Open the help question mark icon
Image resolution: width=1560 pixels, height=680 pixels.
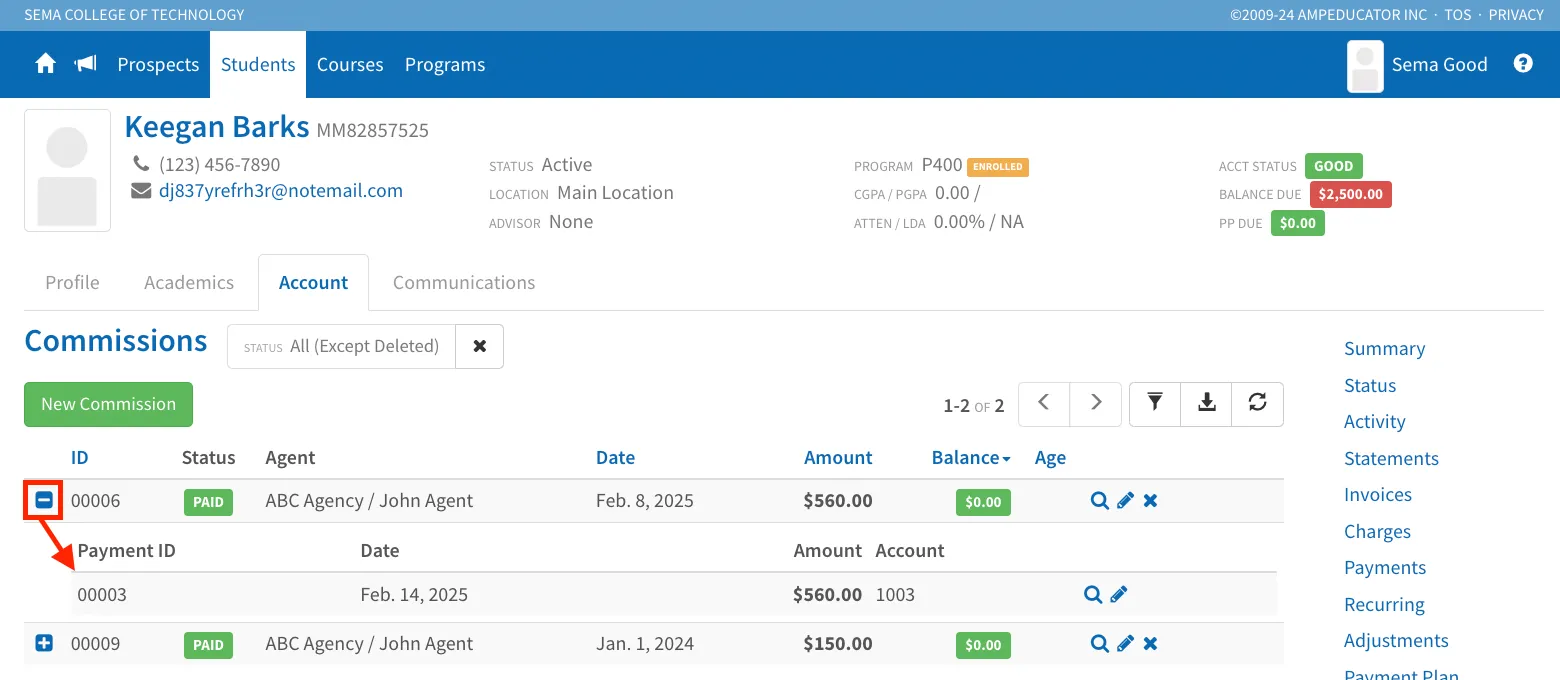pyautogui.click(x=1523, y=64)
